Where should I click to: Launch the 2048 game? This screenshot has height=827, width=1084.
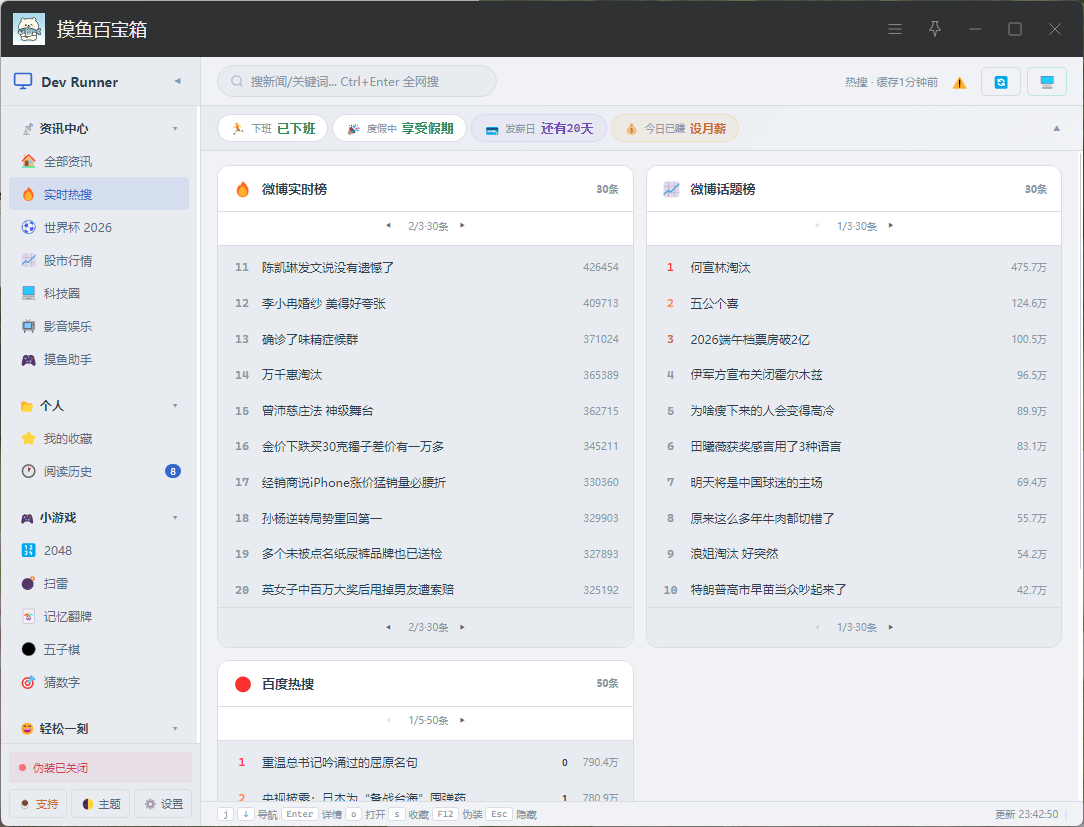tap(99, 550)
